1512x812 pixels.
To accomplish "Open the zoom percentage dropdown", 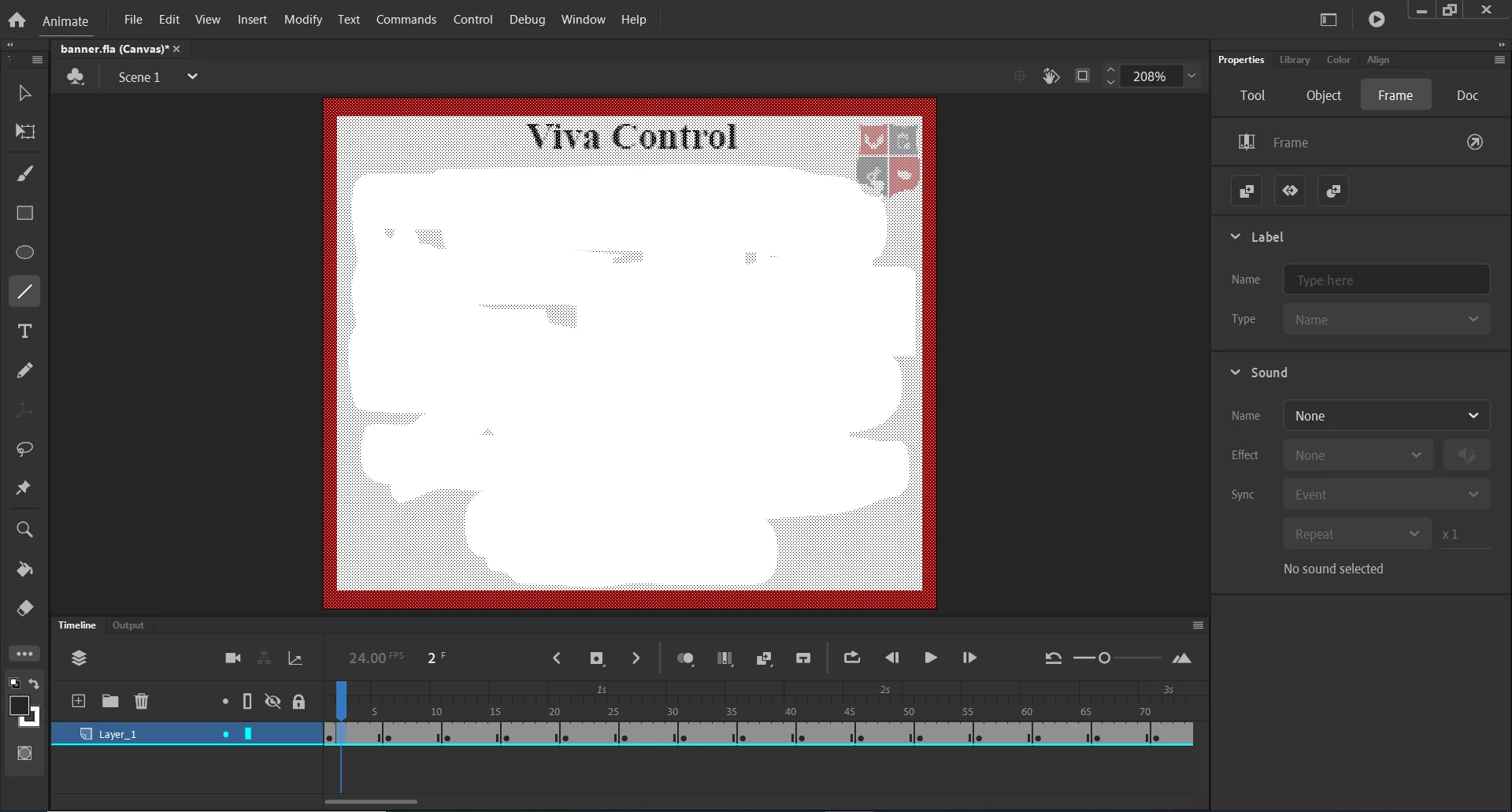I will pos(1191,76).
